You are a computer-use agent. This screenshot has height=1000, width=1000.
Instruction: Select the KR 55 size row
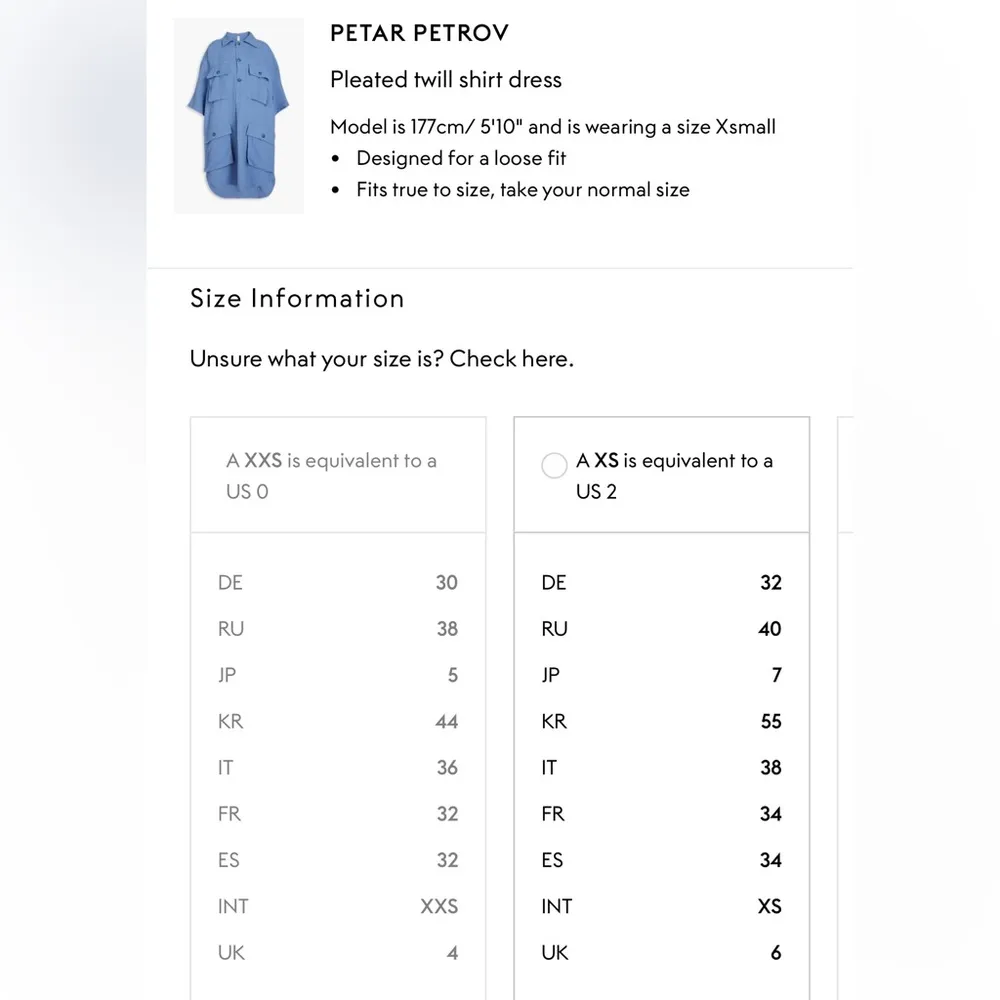pos(661,721)
